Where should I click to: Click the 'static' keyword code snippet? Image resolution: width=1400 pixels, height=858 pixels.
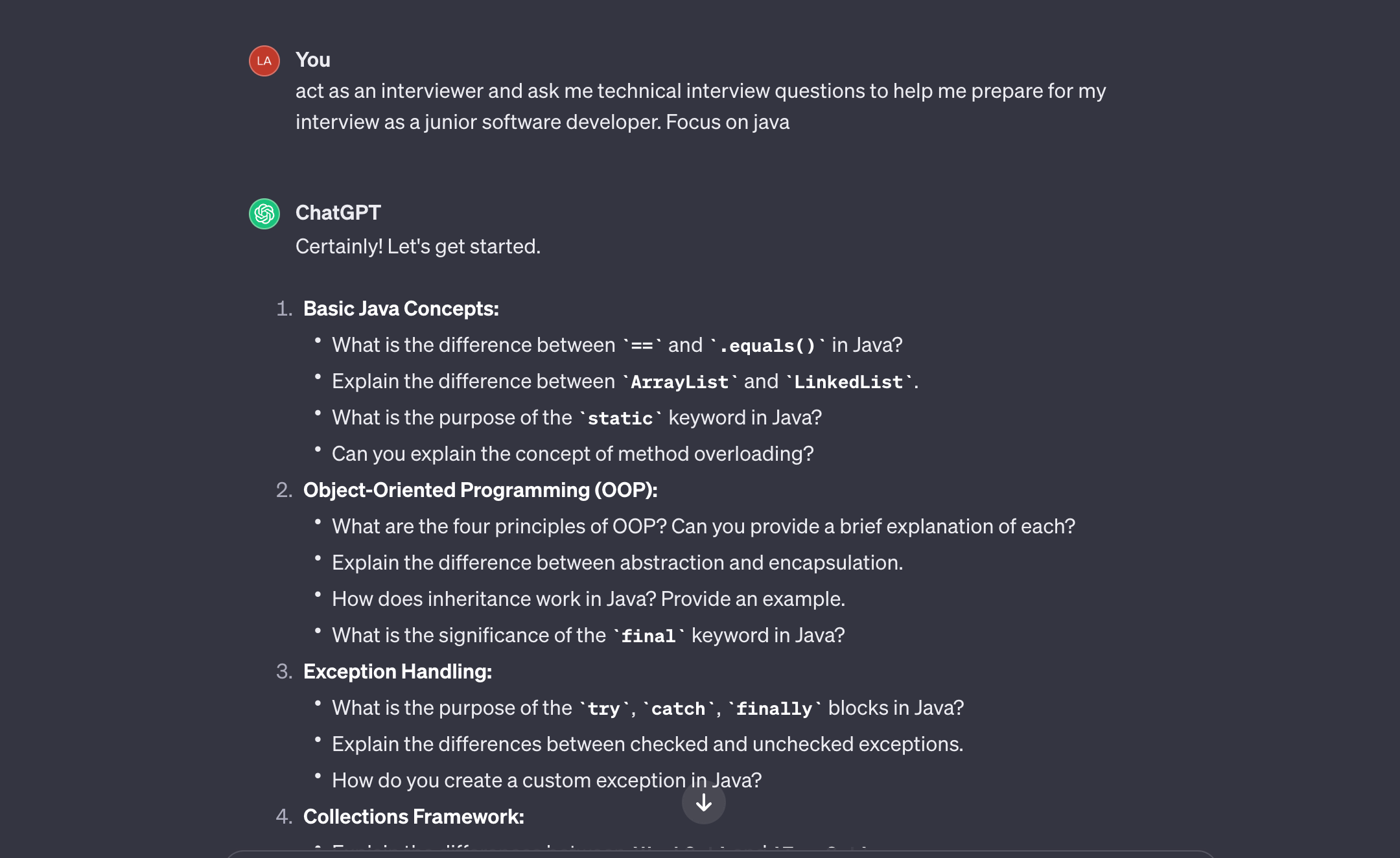click(x=620, y=418)
